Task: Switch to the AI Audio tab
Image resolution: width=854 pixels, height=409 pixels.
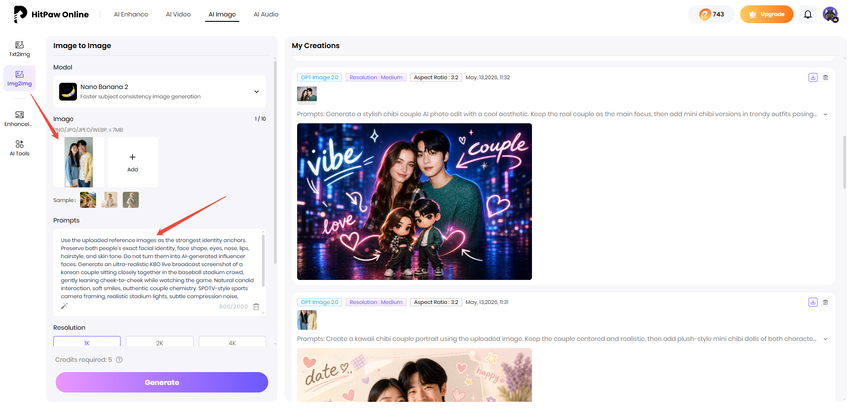Action: (x=266, y=15)
